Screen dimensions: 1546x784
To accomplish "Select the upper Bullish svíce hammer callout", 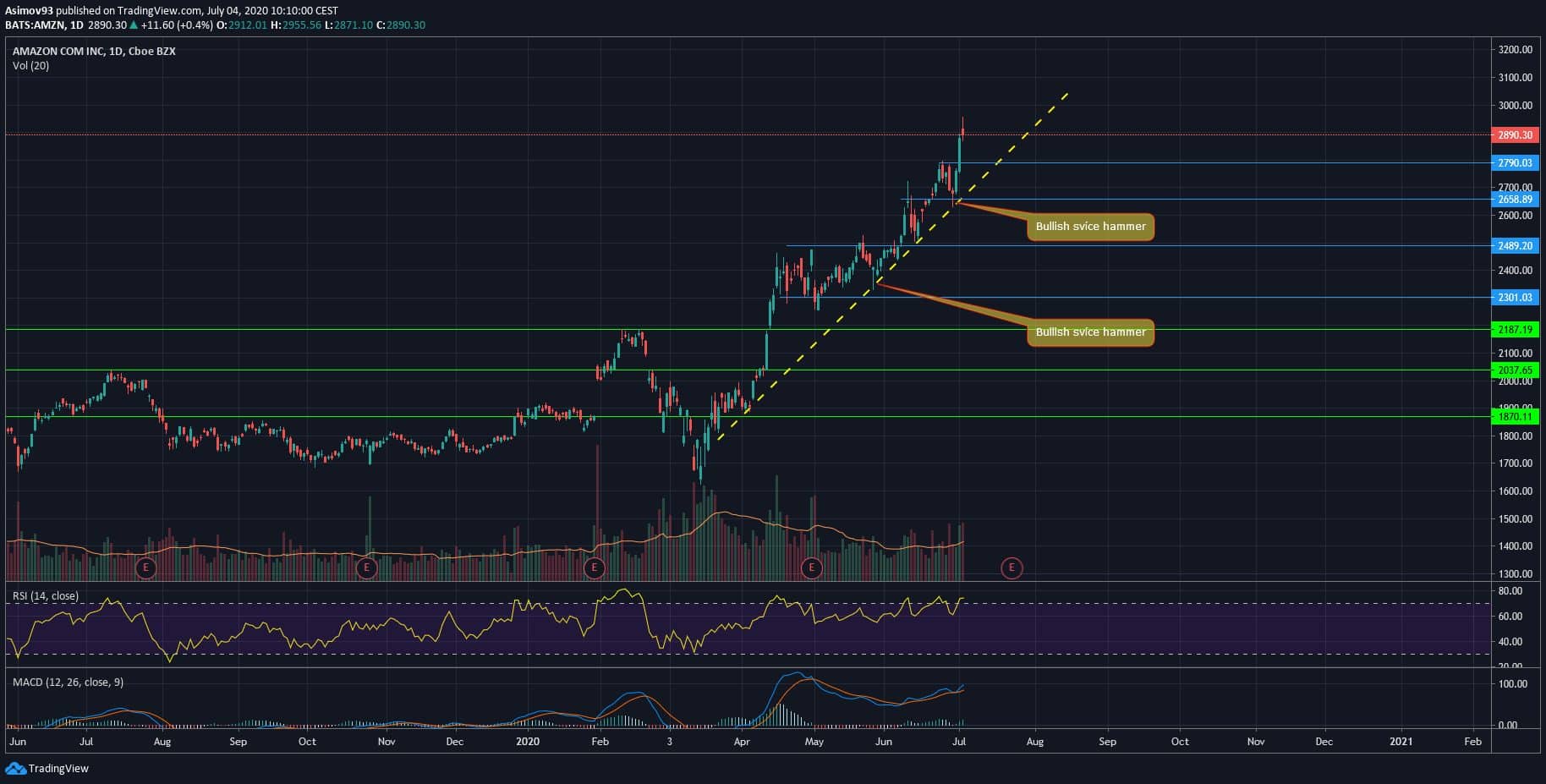I will point(1090,227).
